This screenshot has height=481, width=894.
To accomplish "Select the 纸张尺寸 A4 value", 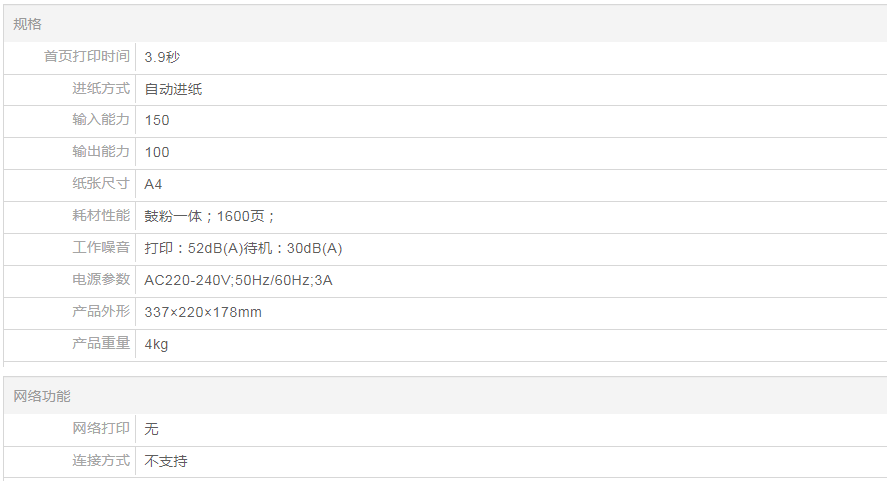I will click(x=153, y=184).
